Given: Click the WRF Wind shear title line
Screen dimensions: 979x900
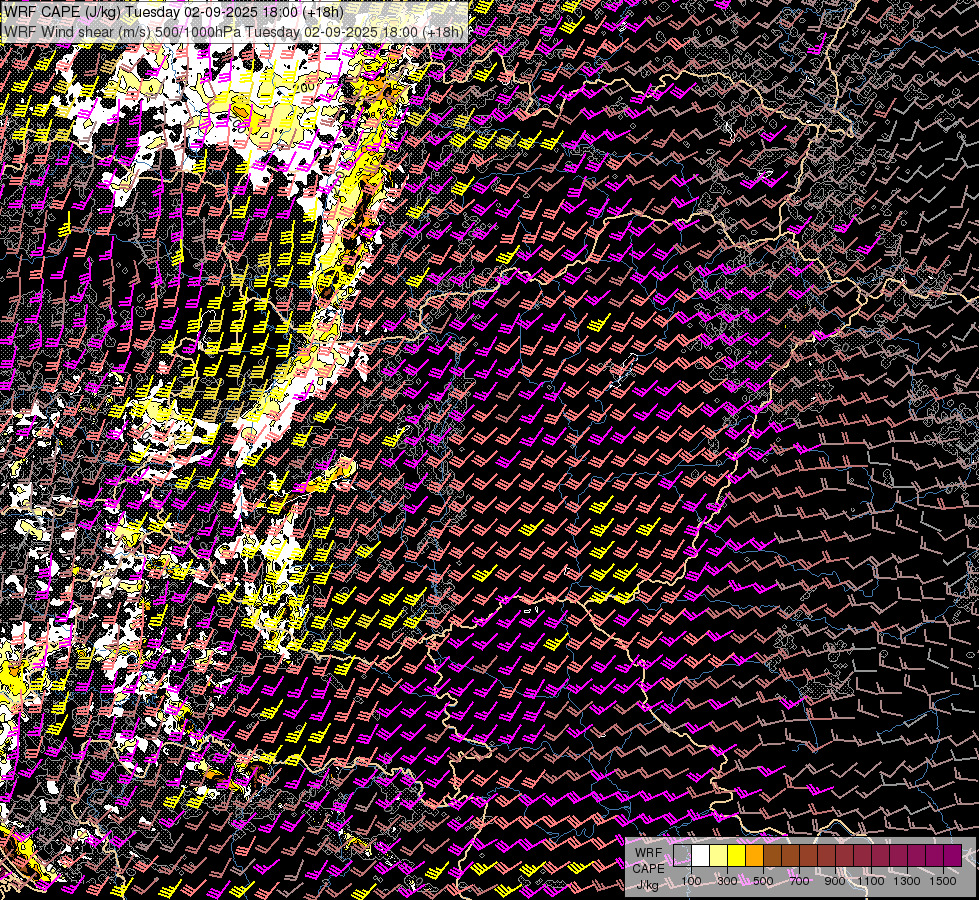Looking at the screenshot, I should pyautogui.click(x=234, y=32).
